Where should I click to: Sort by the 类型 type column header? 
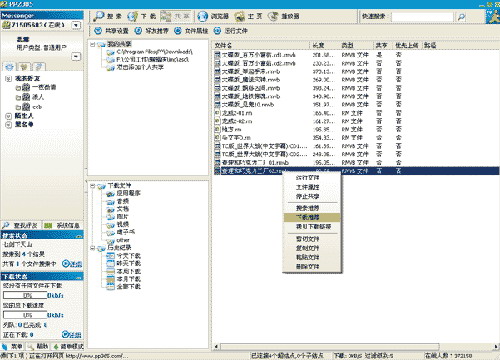click(356, 45)
